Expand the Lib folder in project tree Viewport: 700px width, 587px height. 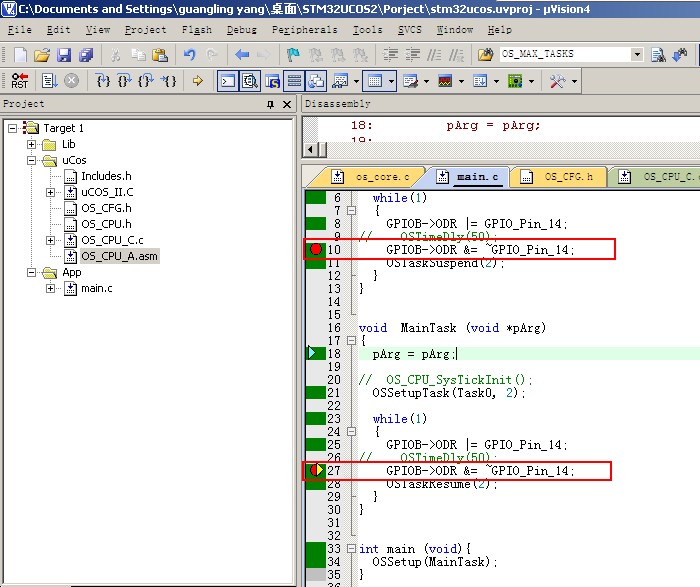tap(32, 144)
